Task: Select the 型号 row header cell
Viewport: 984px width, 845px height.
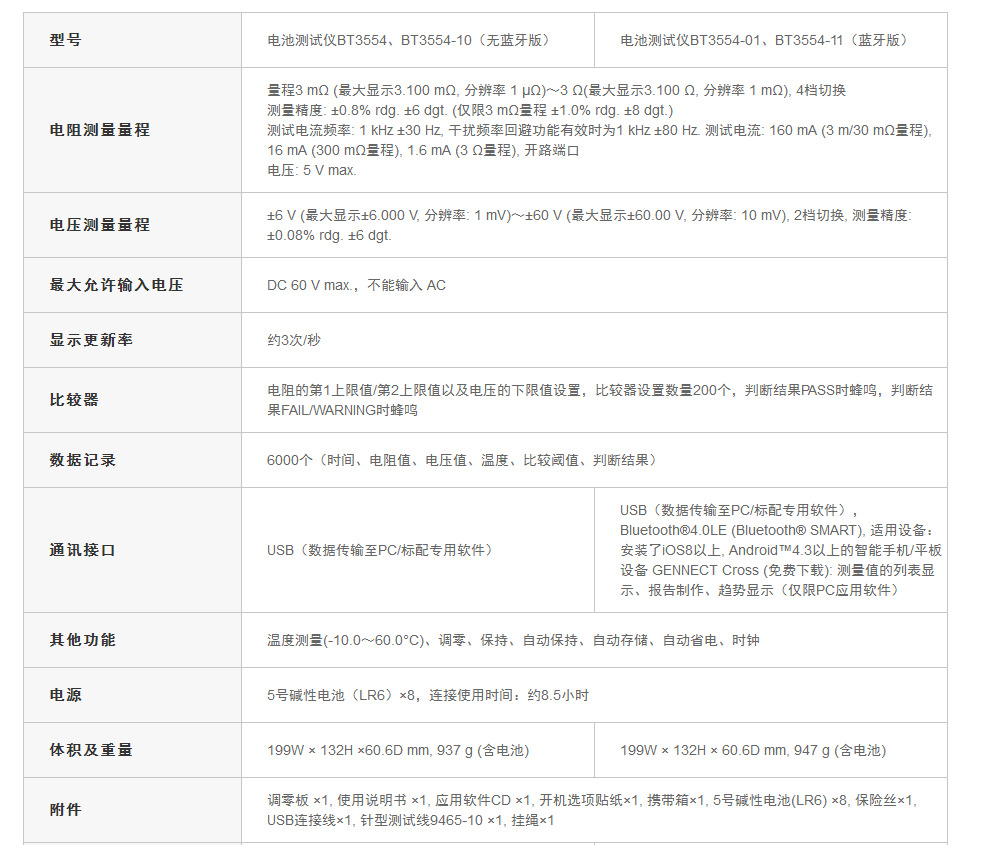Action: tap(132, 40)
